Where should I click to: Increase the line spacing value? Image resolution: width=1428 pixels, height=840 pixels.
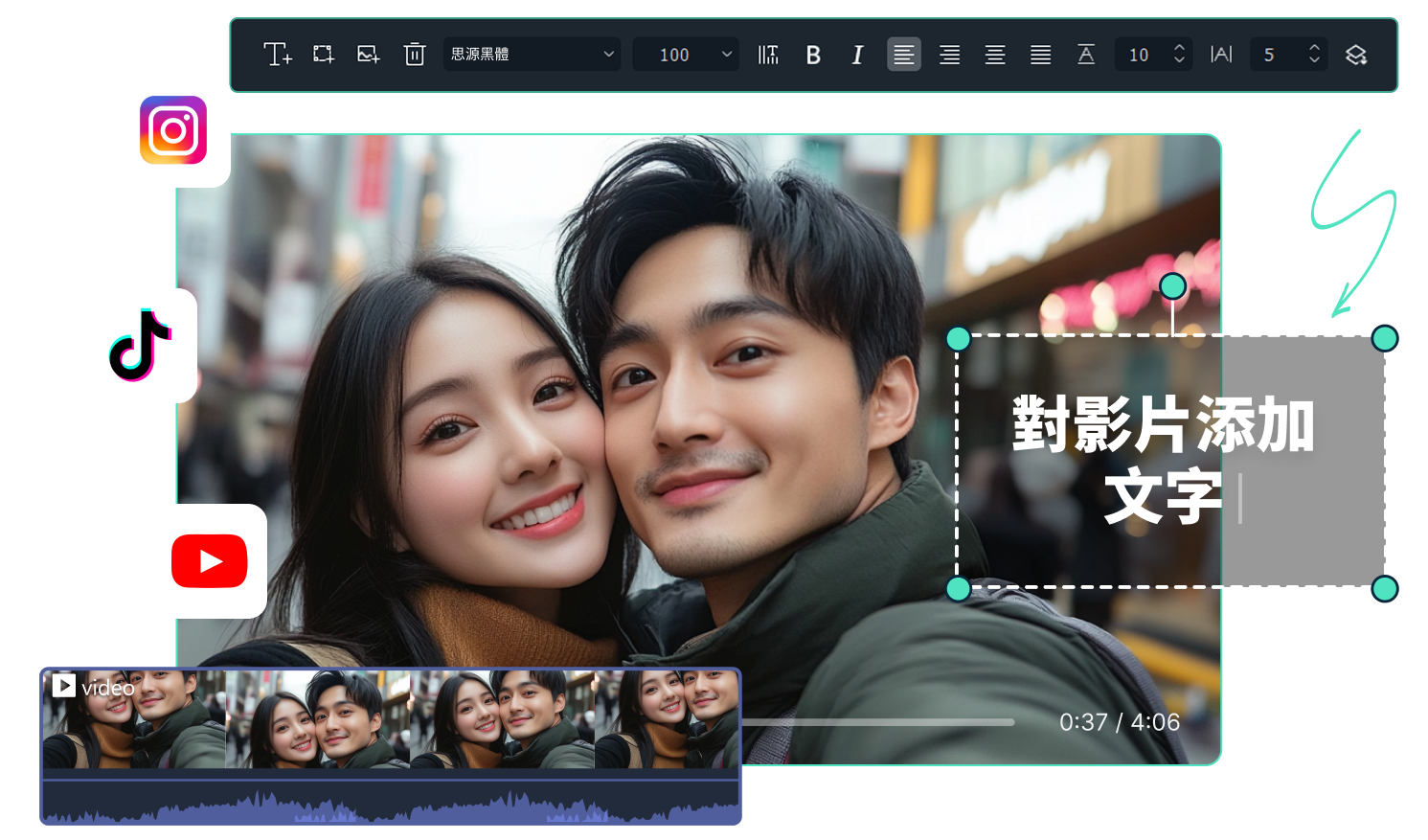click(x=1180, y=48)
